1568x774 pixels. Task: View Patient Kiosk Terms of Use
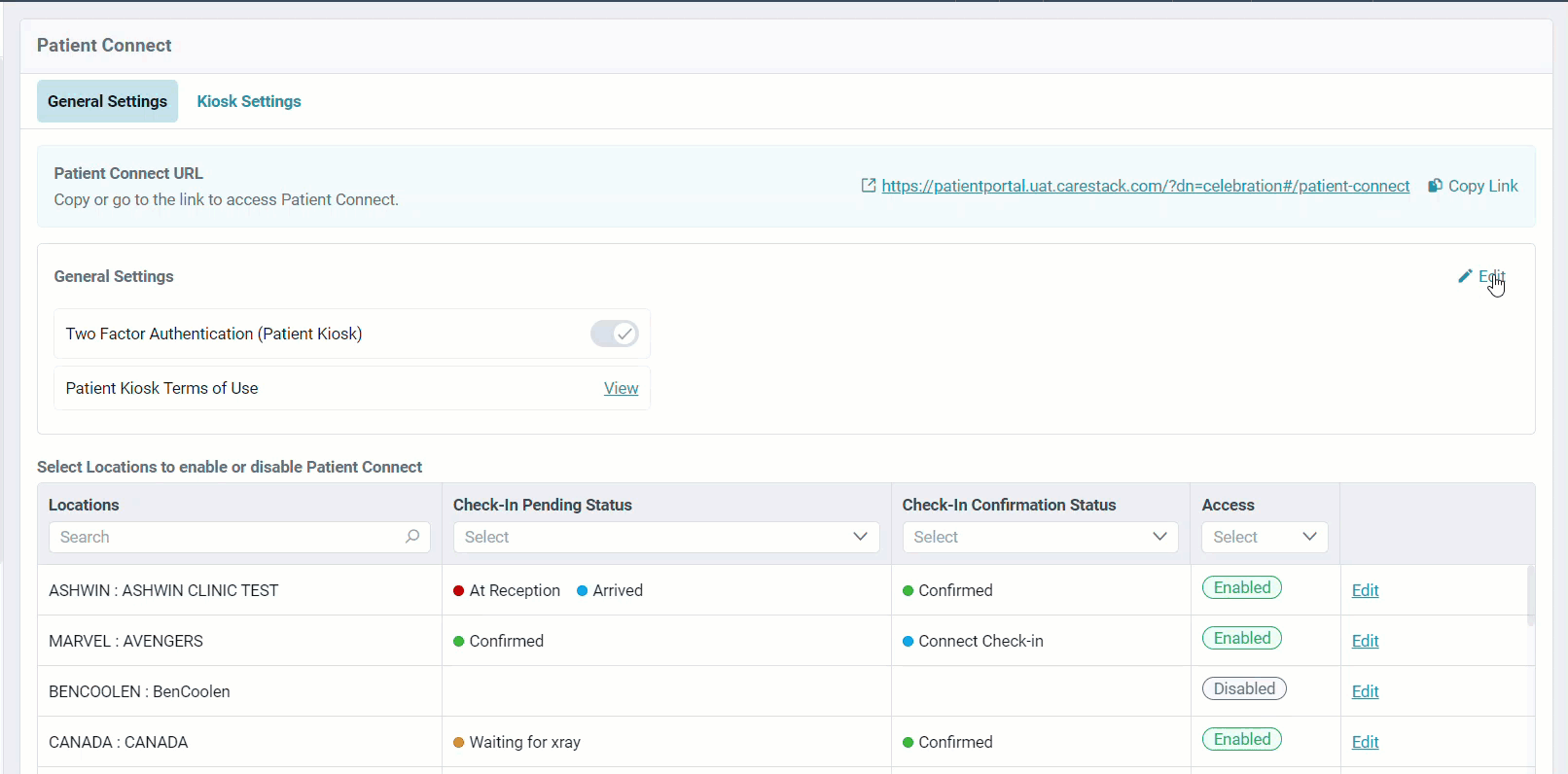coord(621,388)
